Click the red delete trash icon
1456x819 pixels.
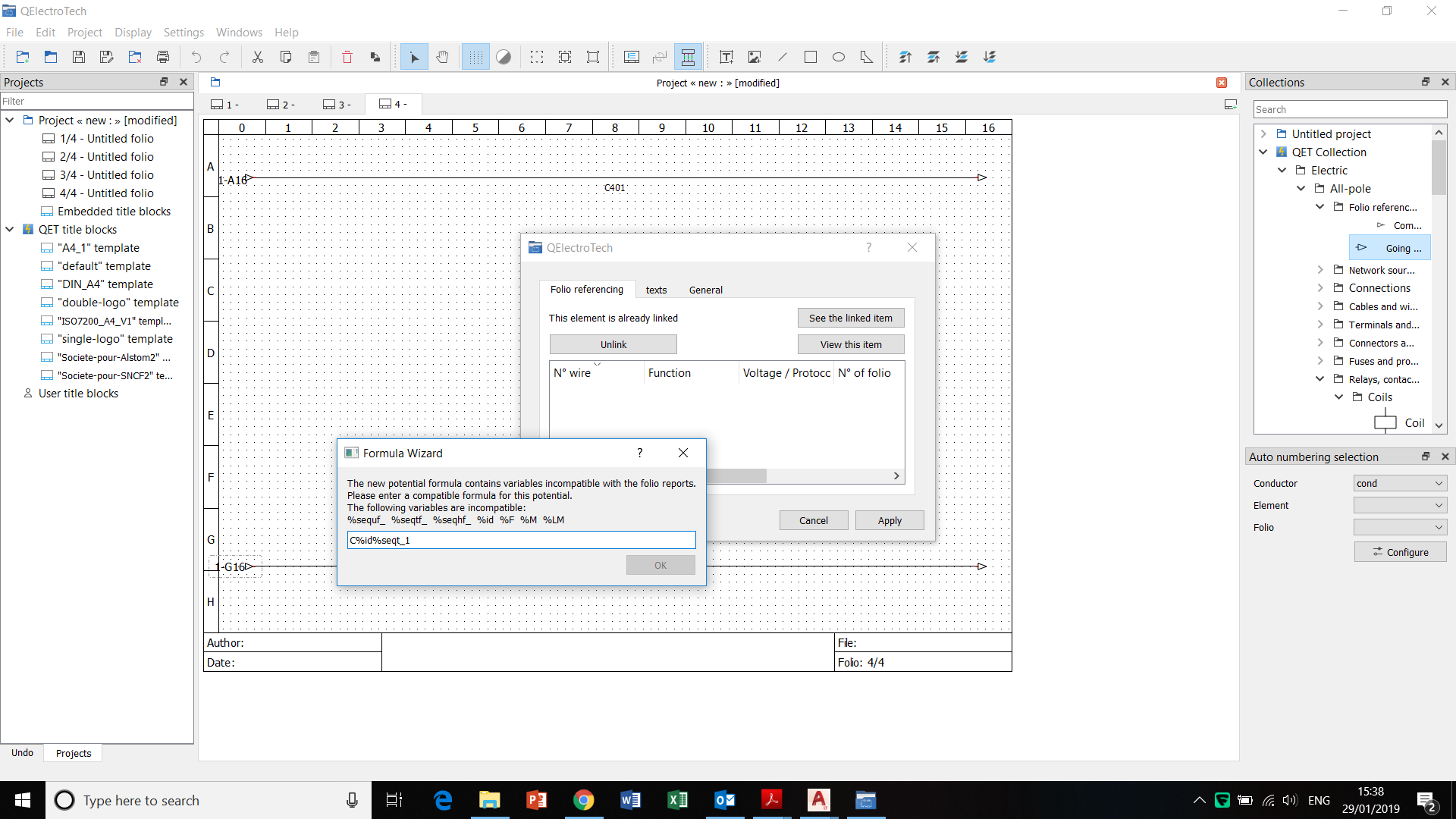(x=347, y=57)
